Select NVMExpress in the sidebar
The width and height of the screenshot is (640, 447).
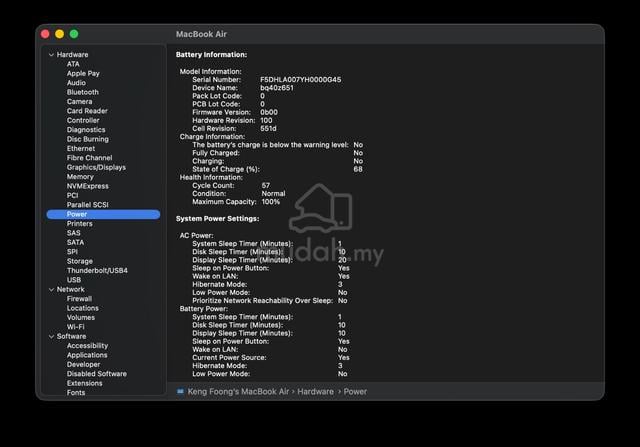[x=88, y=186]
